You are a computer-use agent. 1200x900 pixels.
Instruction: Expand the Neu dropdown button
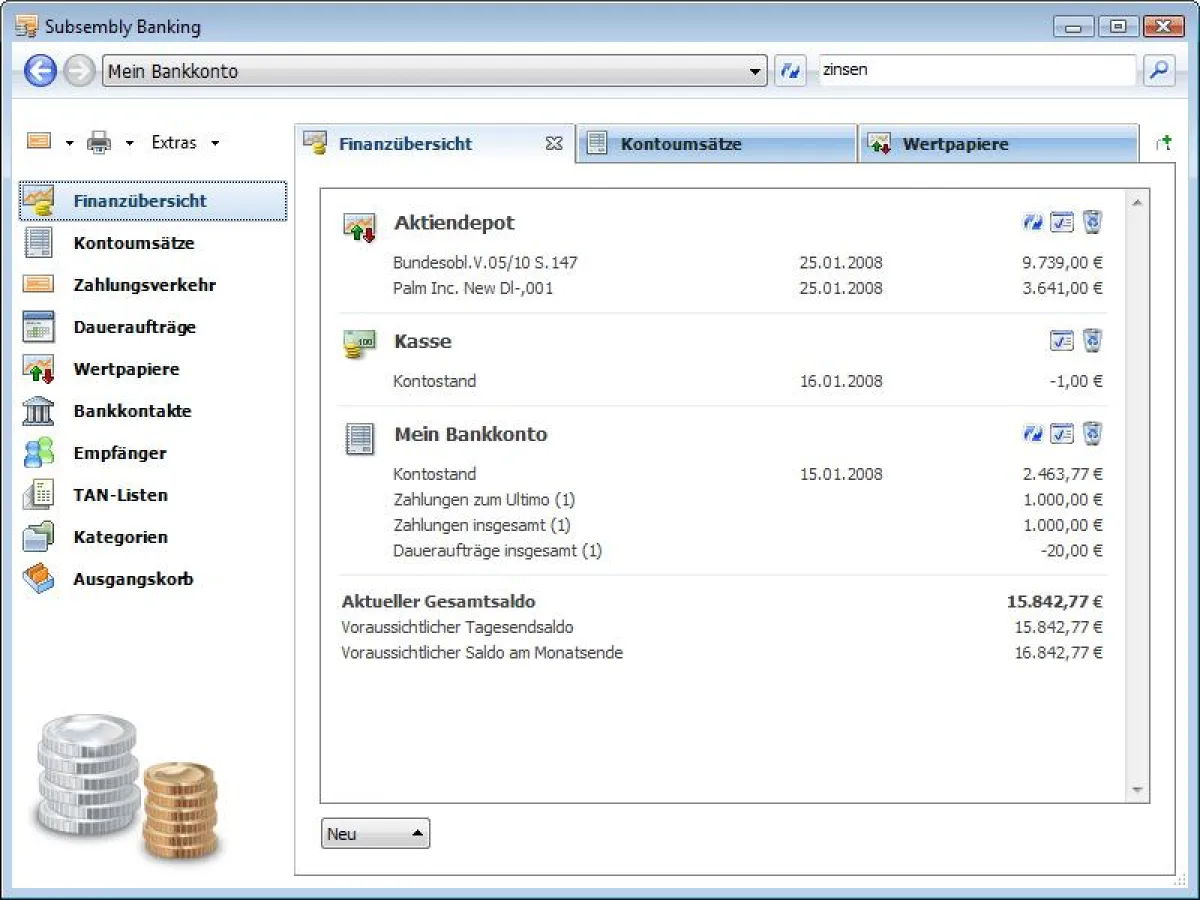[375, 834]
